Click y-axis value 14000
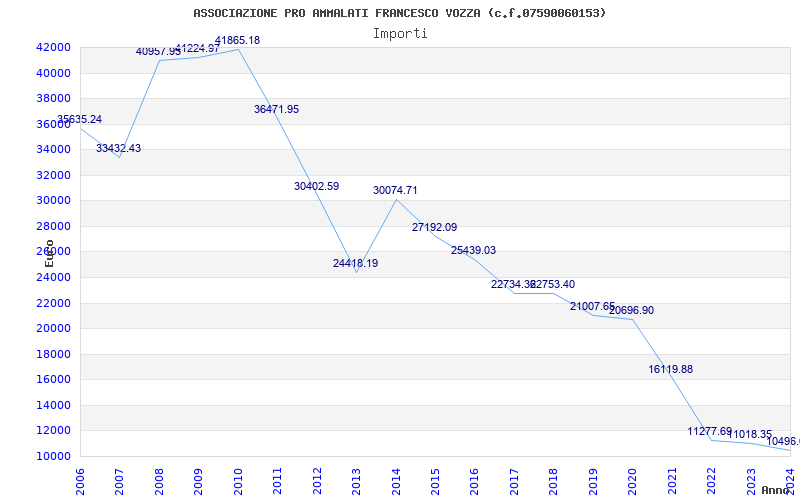This screenshot has height=500, width=800. (53, 405)
